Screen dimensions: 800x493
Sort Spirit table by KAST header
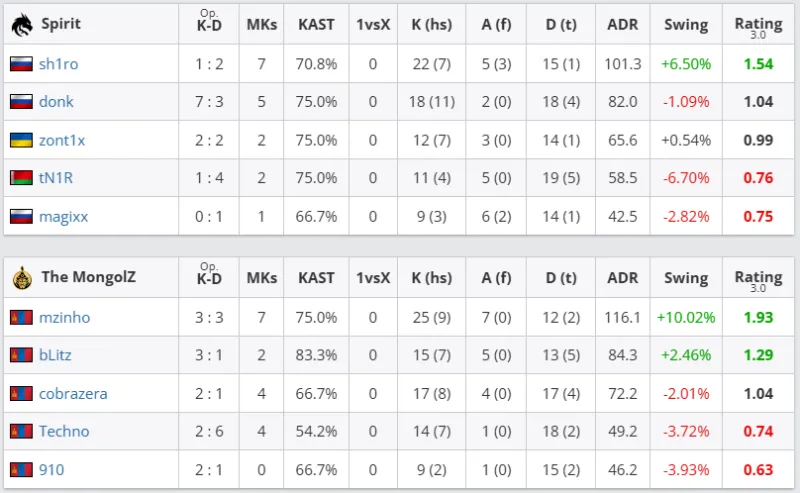pos(316,24)
